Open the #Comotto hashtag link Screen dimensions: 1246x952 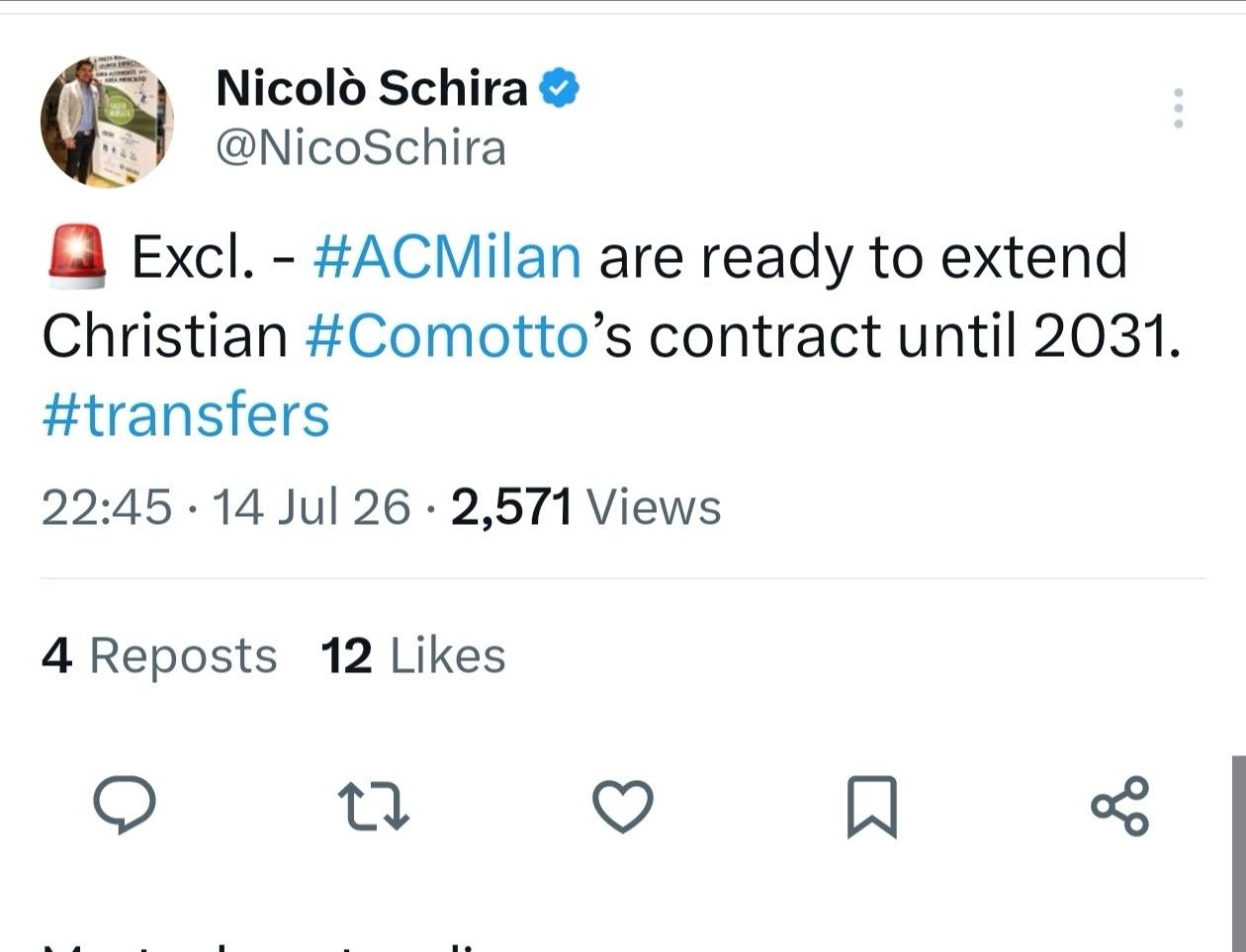[447, 336]
